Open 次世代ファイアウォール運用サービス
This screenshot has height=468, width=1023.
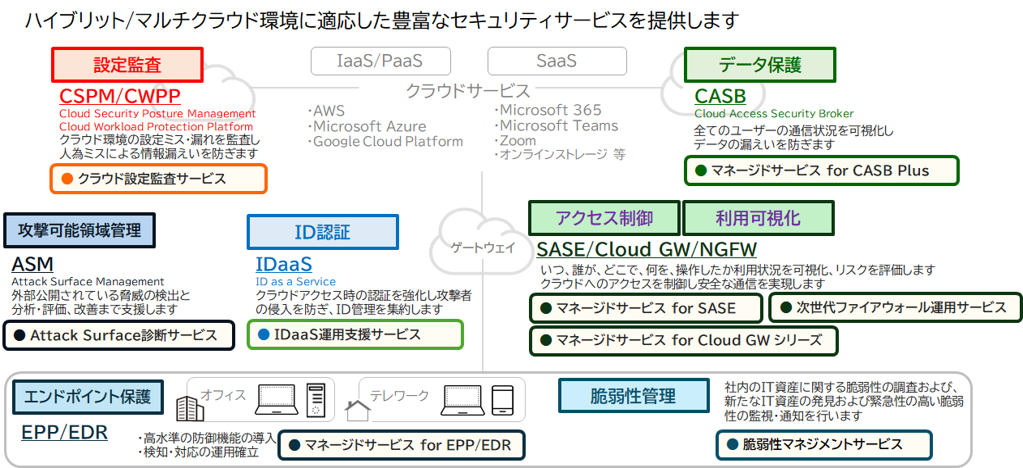point(894,307)
